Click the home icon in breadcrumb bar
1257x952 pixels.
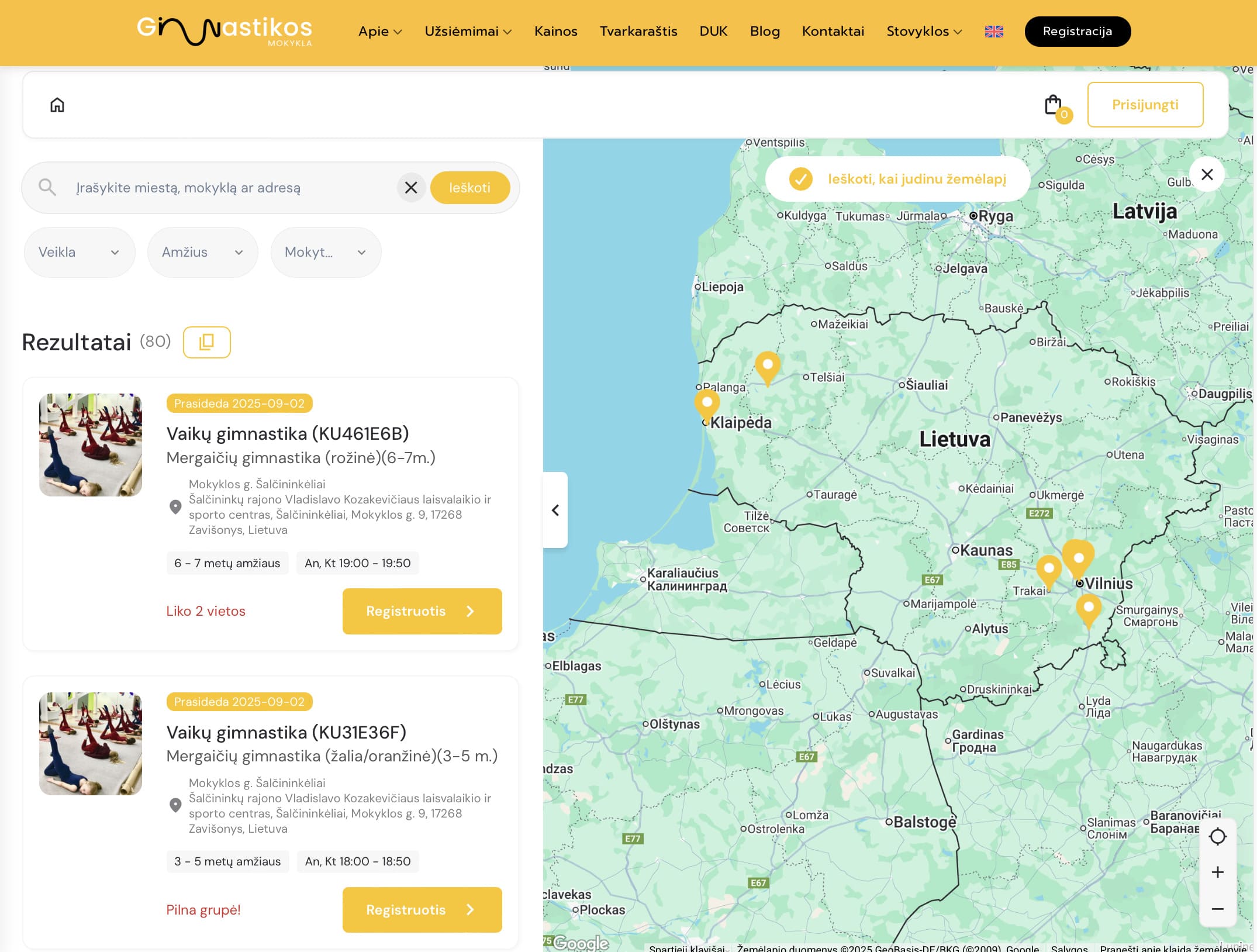57,105
